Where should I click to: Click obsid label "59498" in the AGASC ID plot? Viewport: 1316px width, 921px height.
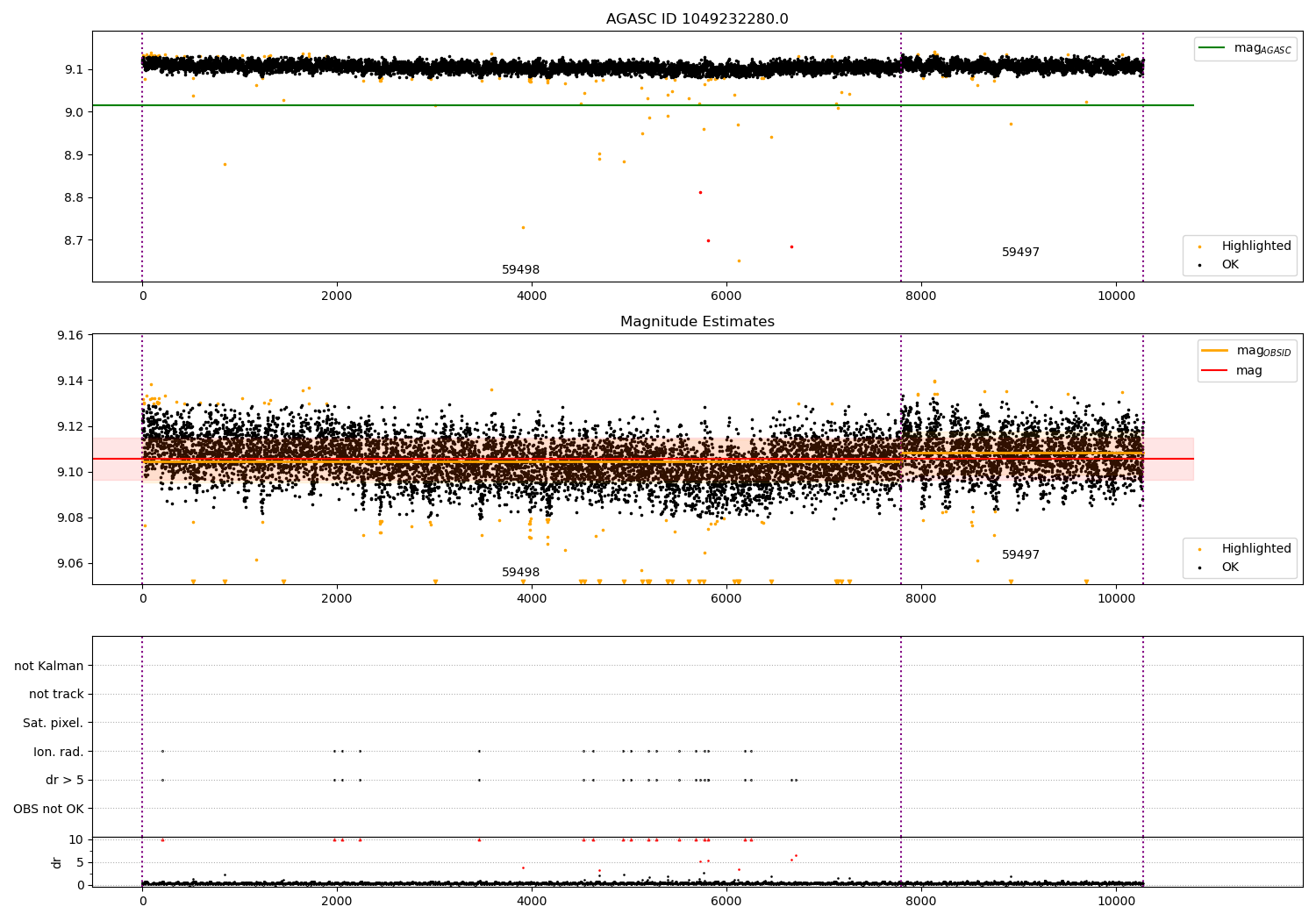(x=521, y=270)
